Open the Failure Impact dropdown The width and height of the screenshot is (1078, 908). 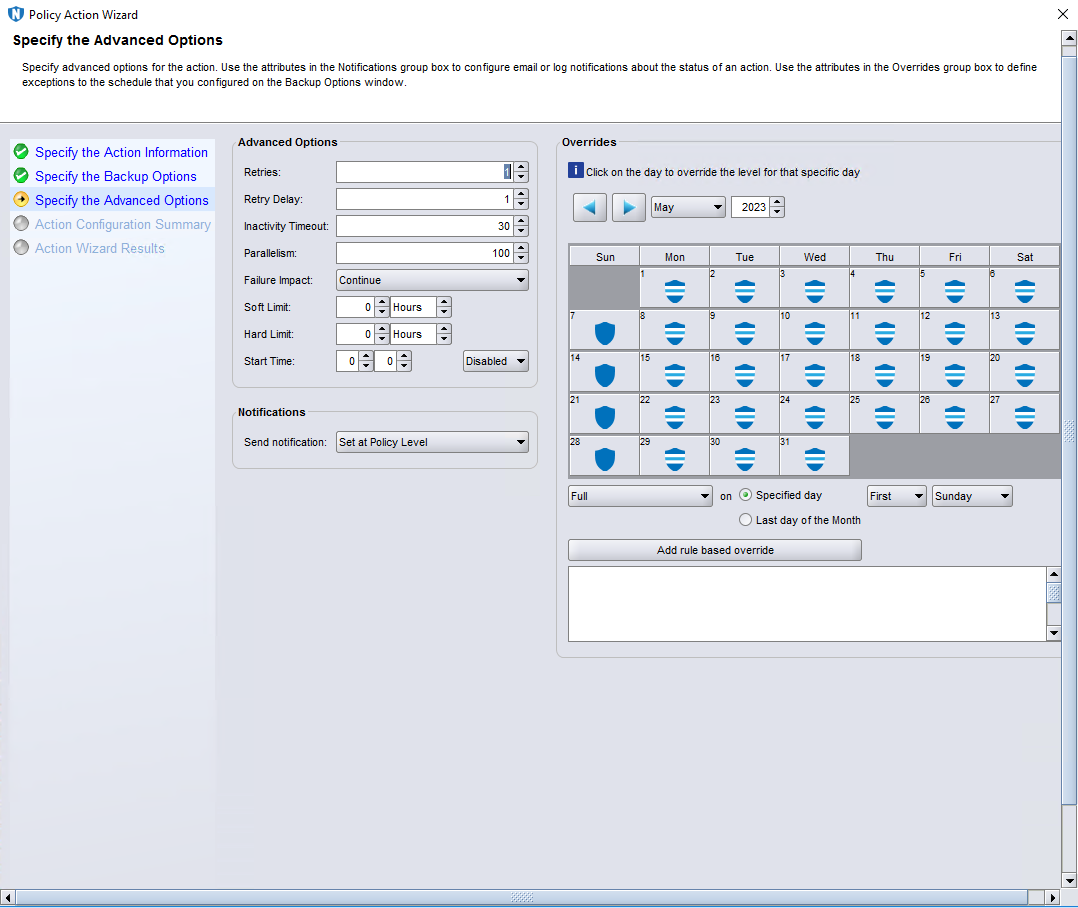(x=432, y=280)
